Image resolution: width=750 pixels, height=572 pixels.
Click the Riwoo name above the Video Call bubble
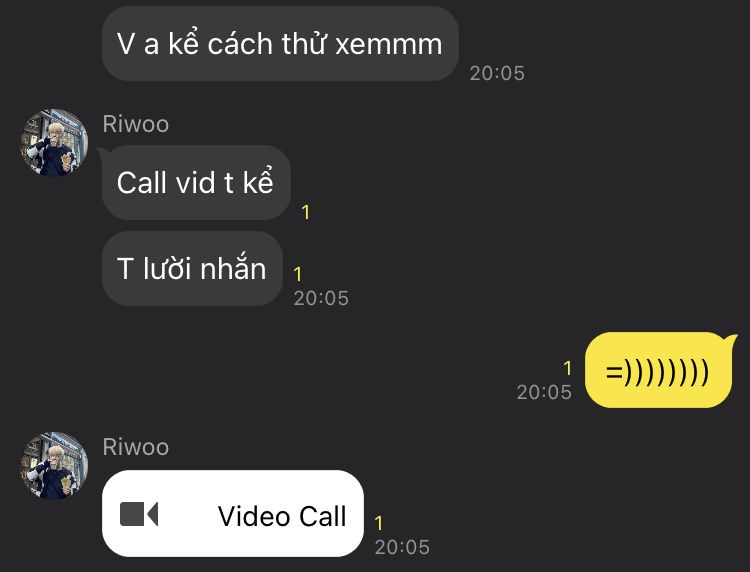[x=136, y=447]
